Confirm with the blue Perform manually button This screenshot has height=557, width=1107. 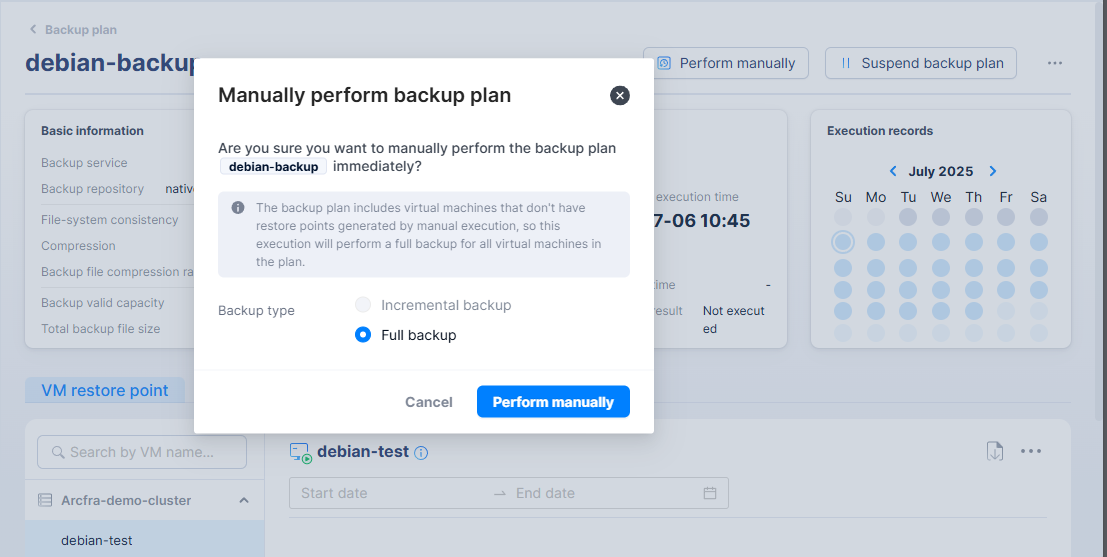tap(553, 402)
